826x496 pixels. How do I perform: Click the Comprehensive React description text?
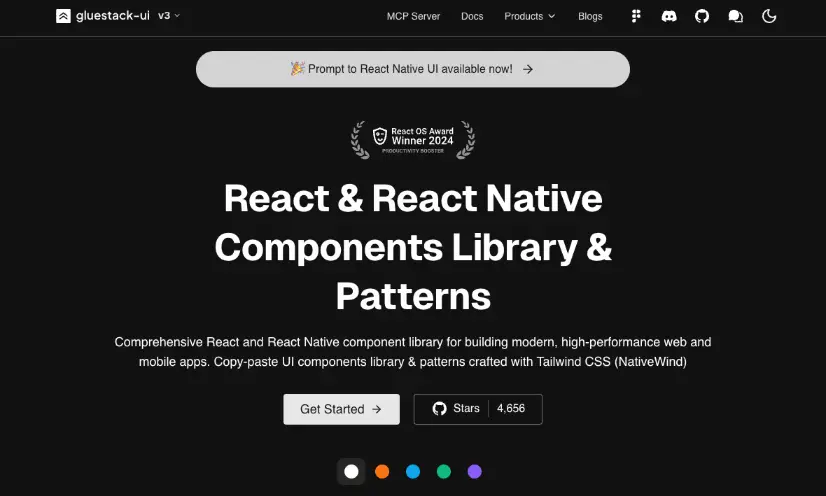coord(413,352)
